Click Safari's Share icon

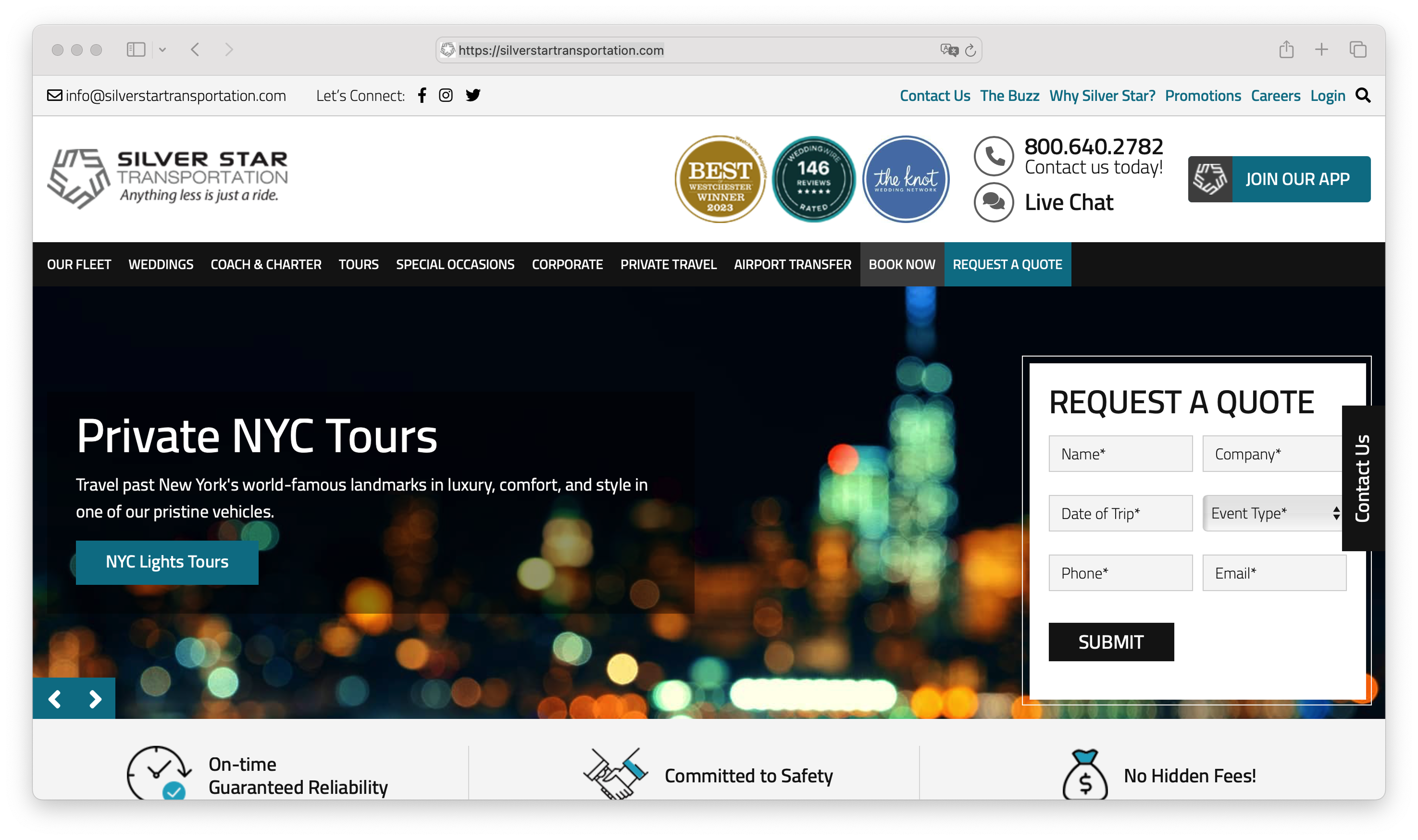click(1286, 50)
